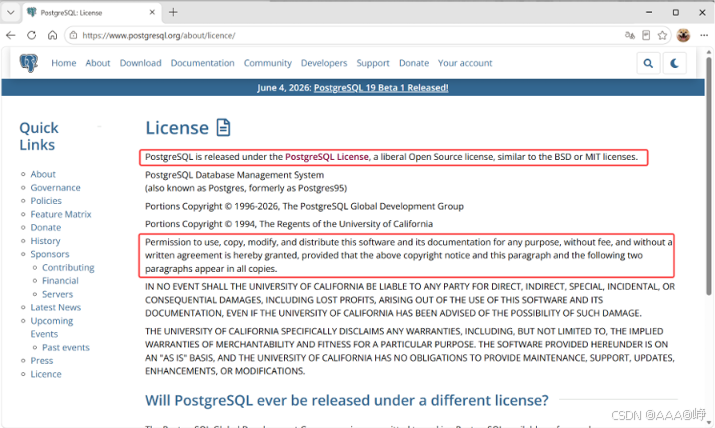715x428 pixels.
Task: Follow the PostgreSQL License link
Action: [326, 157]
